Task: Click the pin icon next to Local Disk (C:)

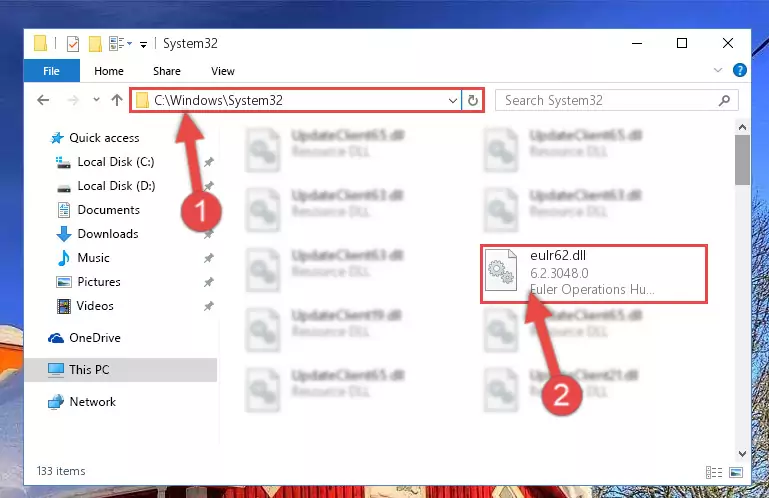Action: pos(209,162)
